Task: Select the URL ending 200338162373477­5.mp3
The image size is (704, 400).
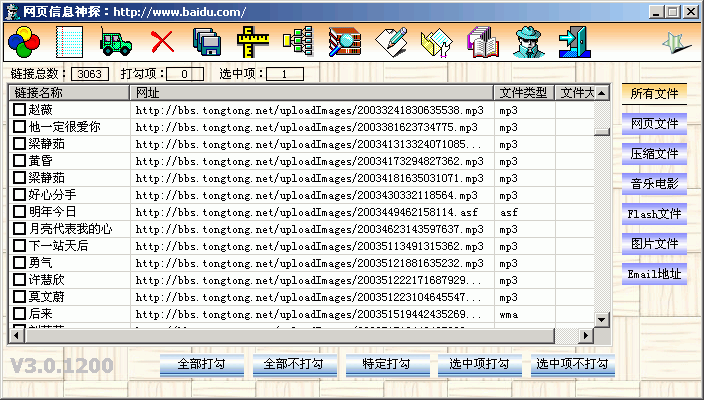Action: (307, 127)
